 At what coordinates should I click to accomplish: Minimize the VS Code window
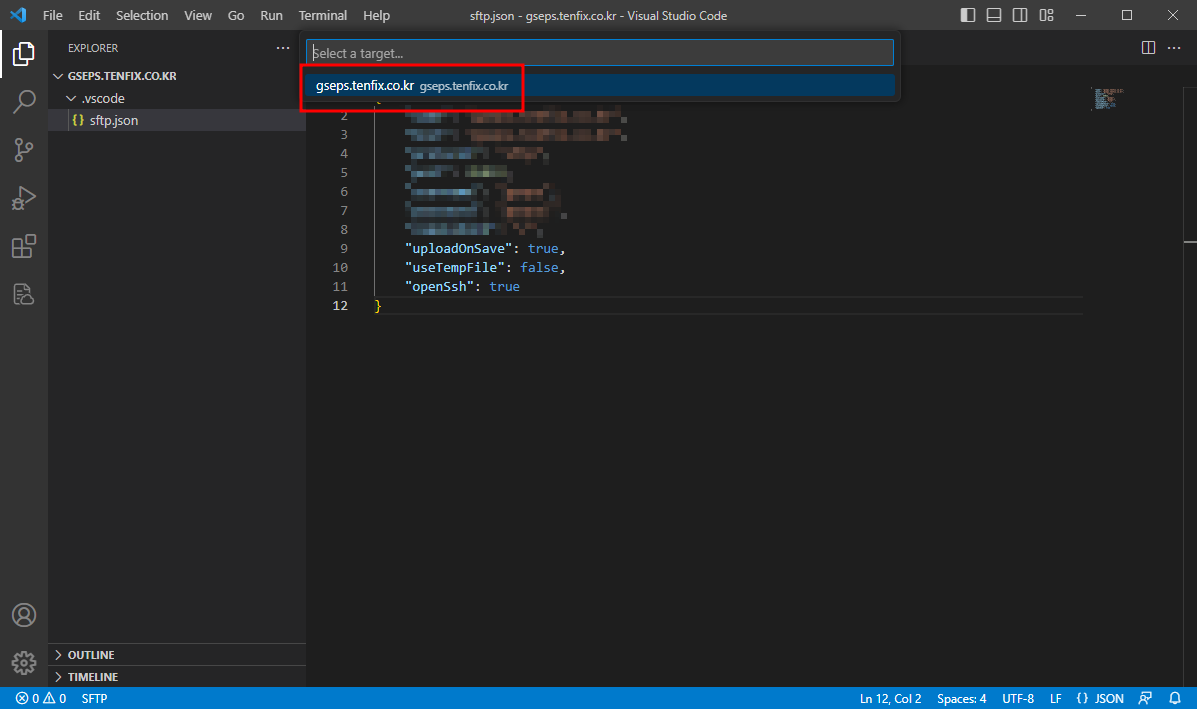click(x=1081, y=15)
